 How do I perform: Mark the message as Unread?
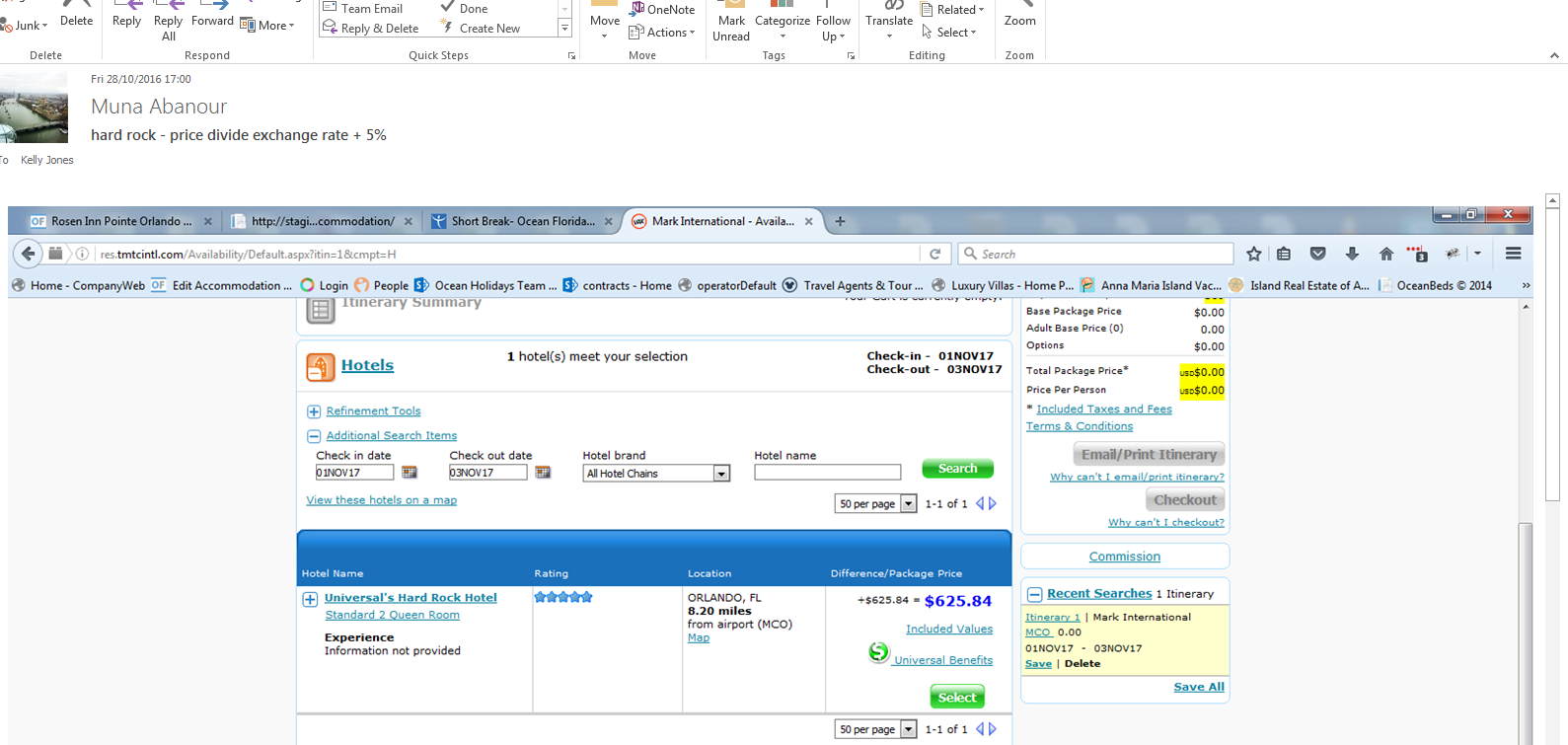[x=731, y=21]
